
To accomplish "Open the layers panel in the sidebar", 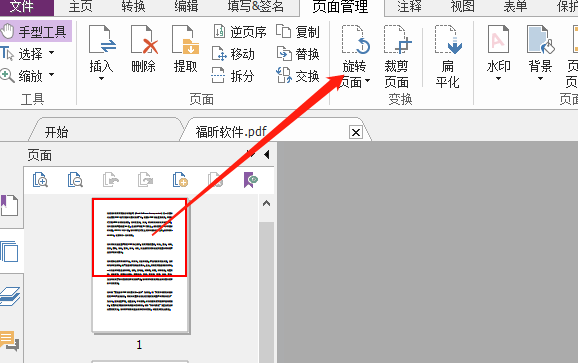I will (x=10, y=297).
